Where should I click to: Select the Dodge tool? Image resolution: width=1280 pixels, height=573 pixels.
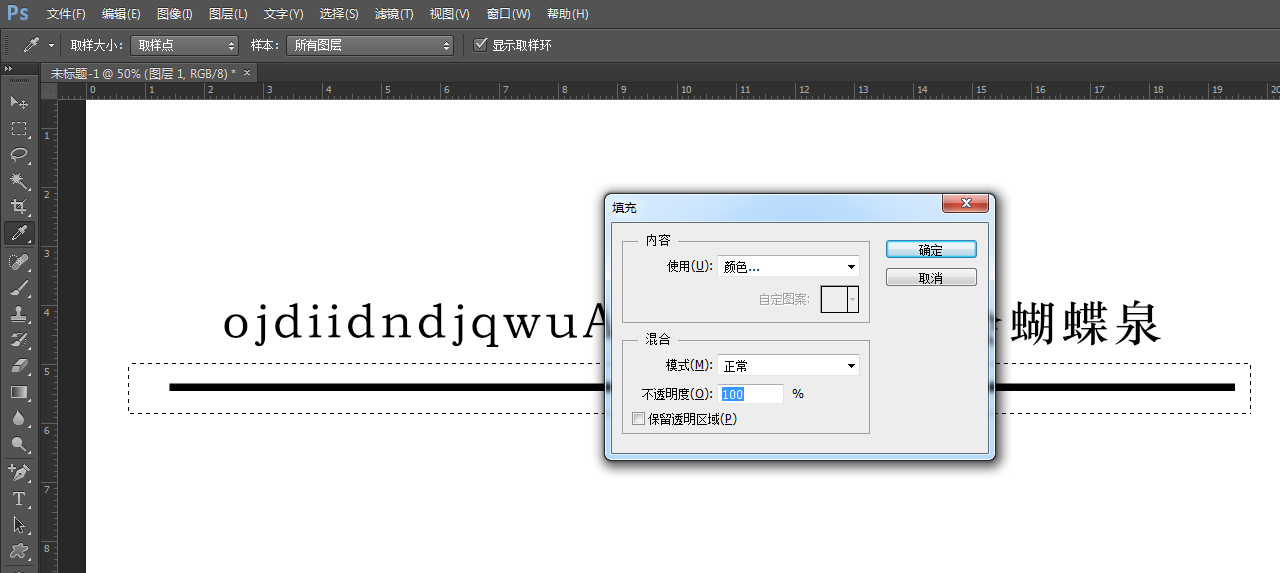19,444
